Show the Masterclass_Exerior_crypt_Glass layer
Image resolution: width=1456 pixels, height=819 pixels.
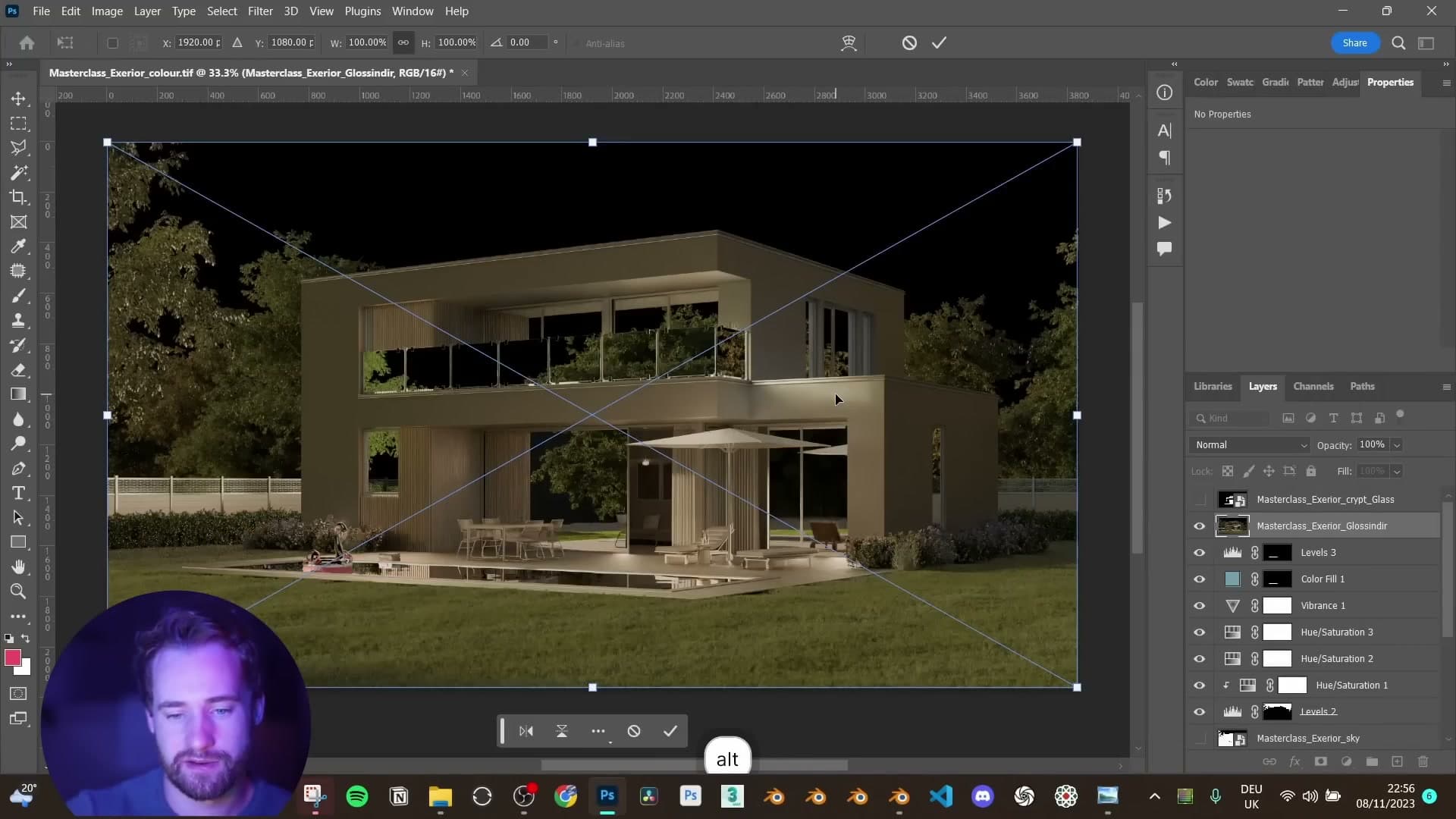(1200, 500)
